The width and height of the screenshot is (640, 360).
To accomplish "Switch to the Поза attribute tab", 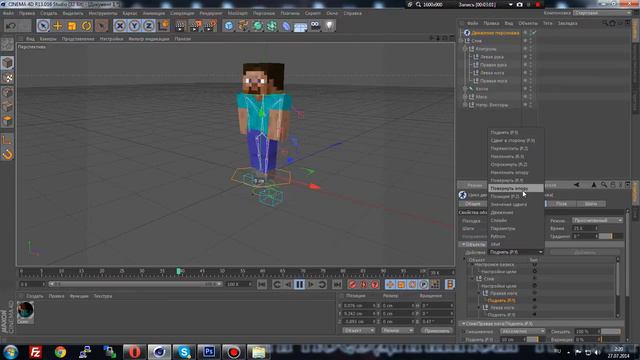I will point(562,204).
